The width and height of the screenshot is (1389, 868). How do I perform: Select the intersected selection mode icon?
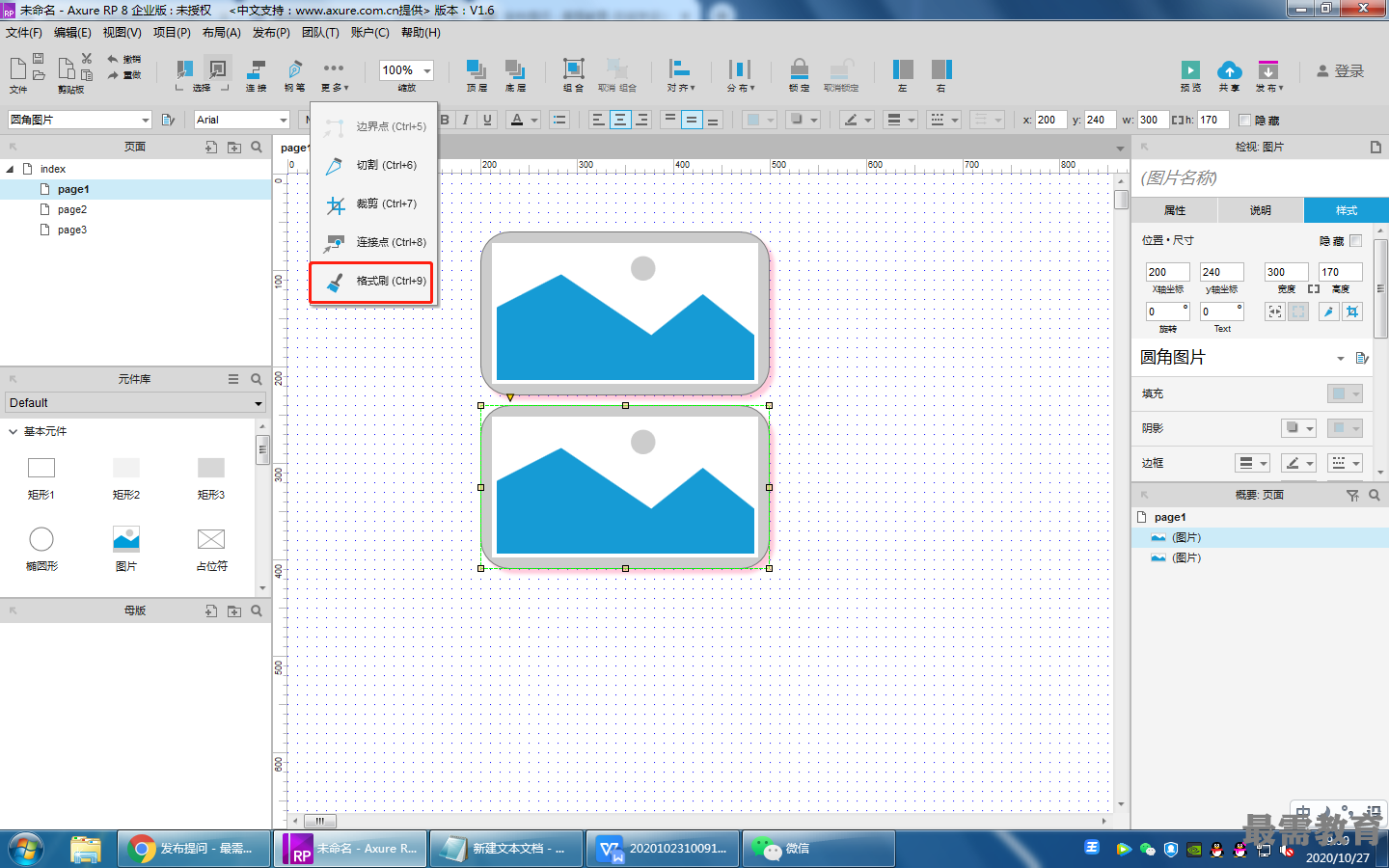tap(183, 69)
